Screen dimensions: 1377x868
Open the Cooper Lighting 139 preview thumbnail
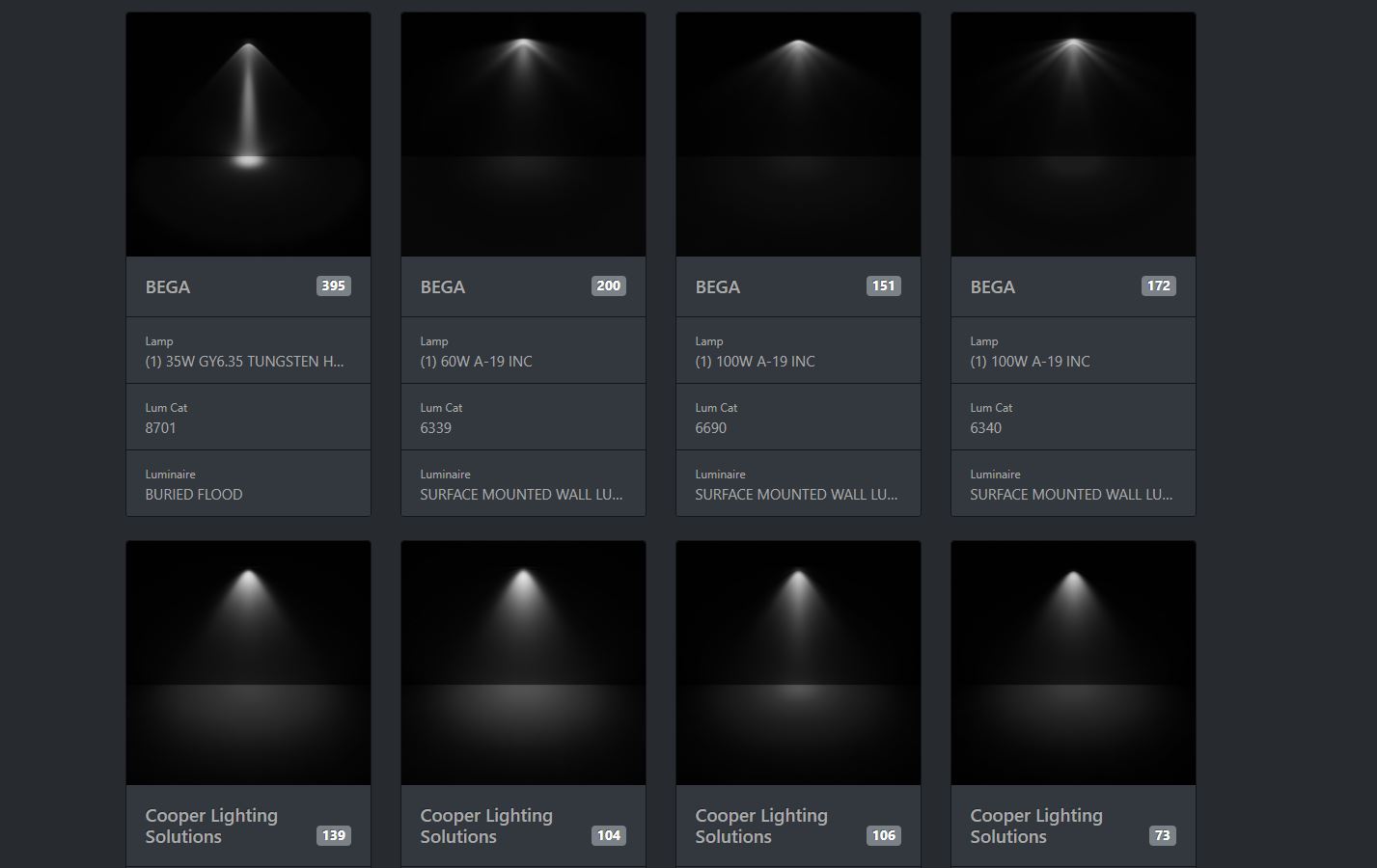pos(248,663)
